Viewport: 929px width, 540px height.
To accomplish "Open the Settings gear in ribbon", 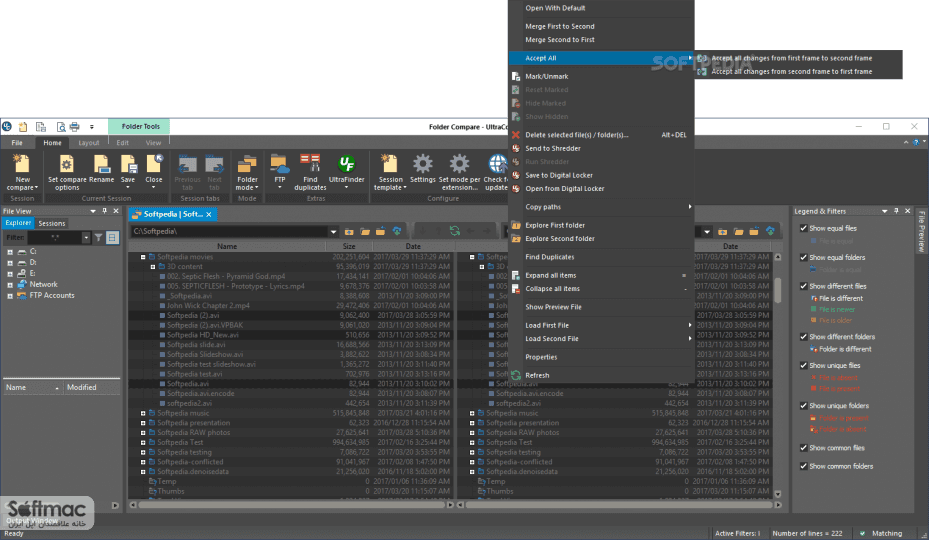I will [x=422, y=169].
